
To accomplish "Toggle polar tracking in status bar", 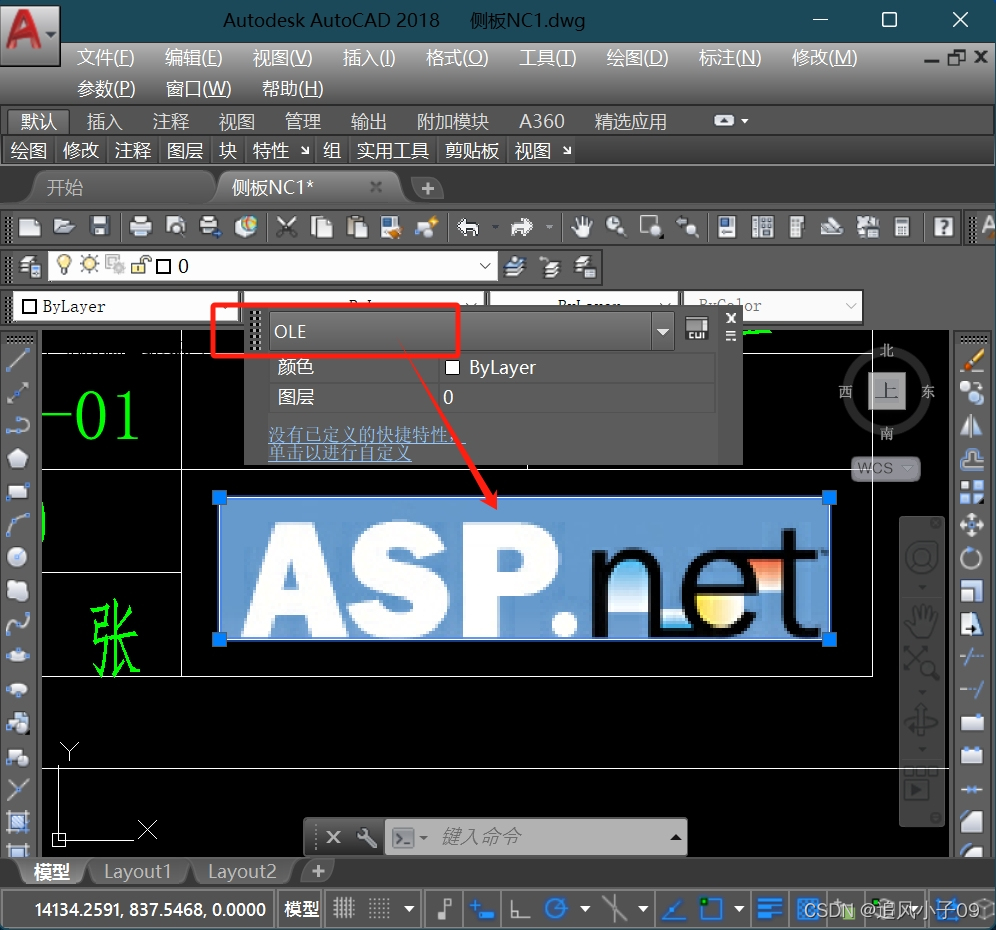I will coord(556,909).
